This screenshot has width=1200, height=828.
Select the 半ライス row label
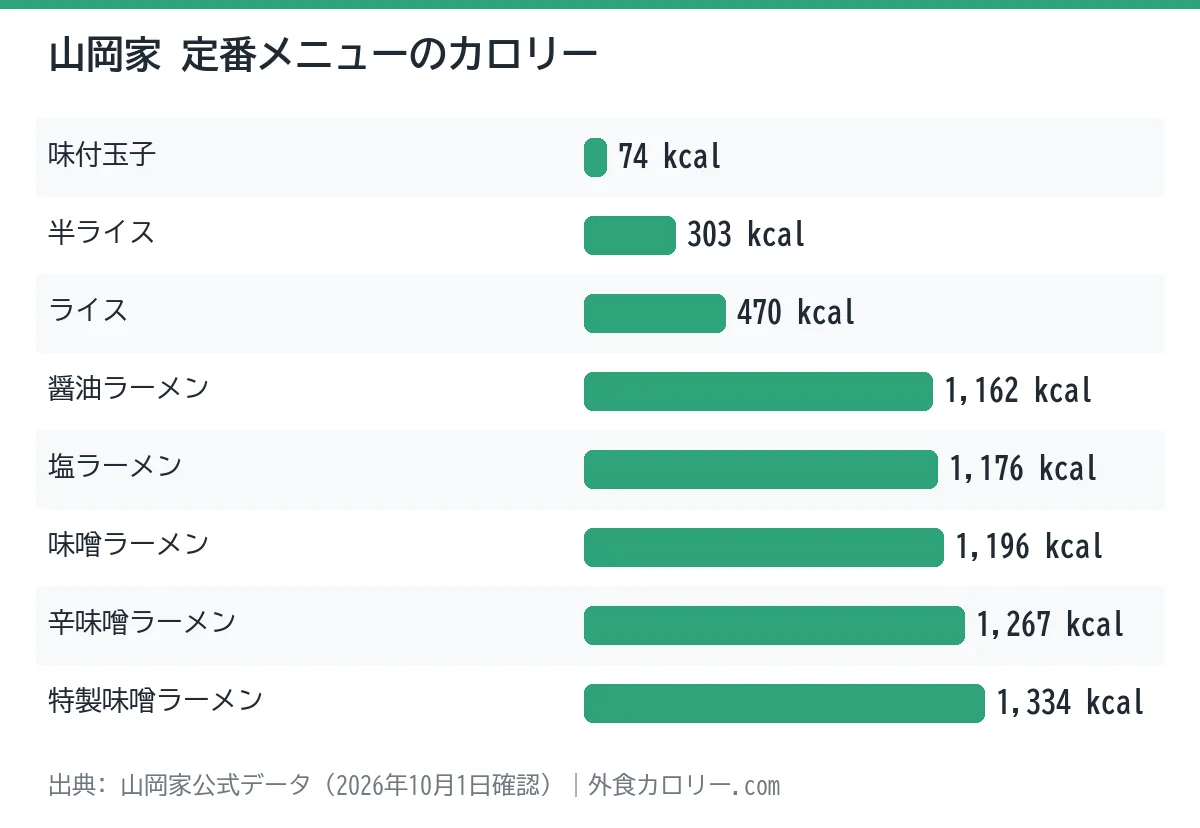[102, 232]
